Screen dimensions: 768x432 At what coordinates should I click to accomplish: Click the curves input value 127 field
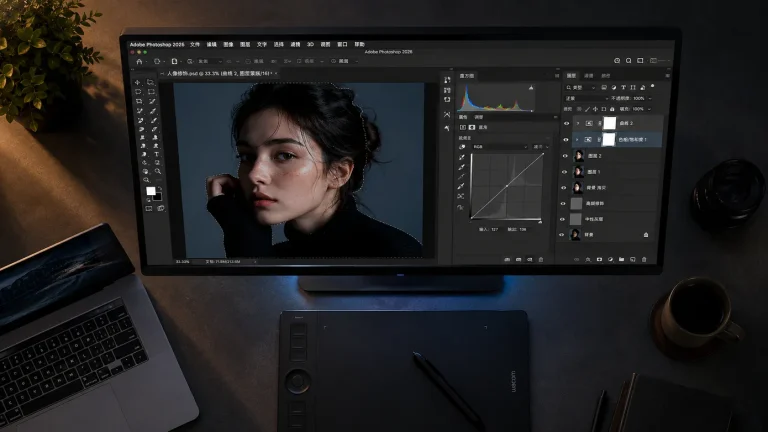point(495,229)
